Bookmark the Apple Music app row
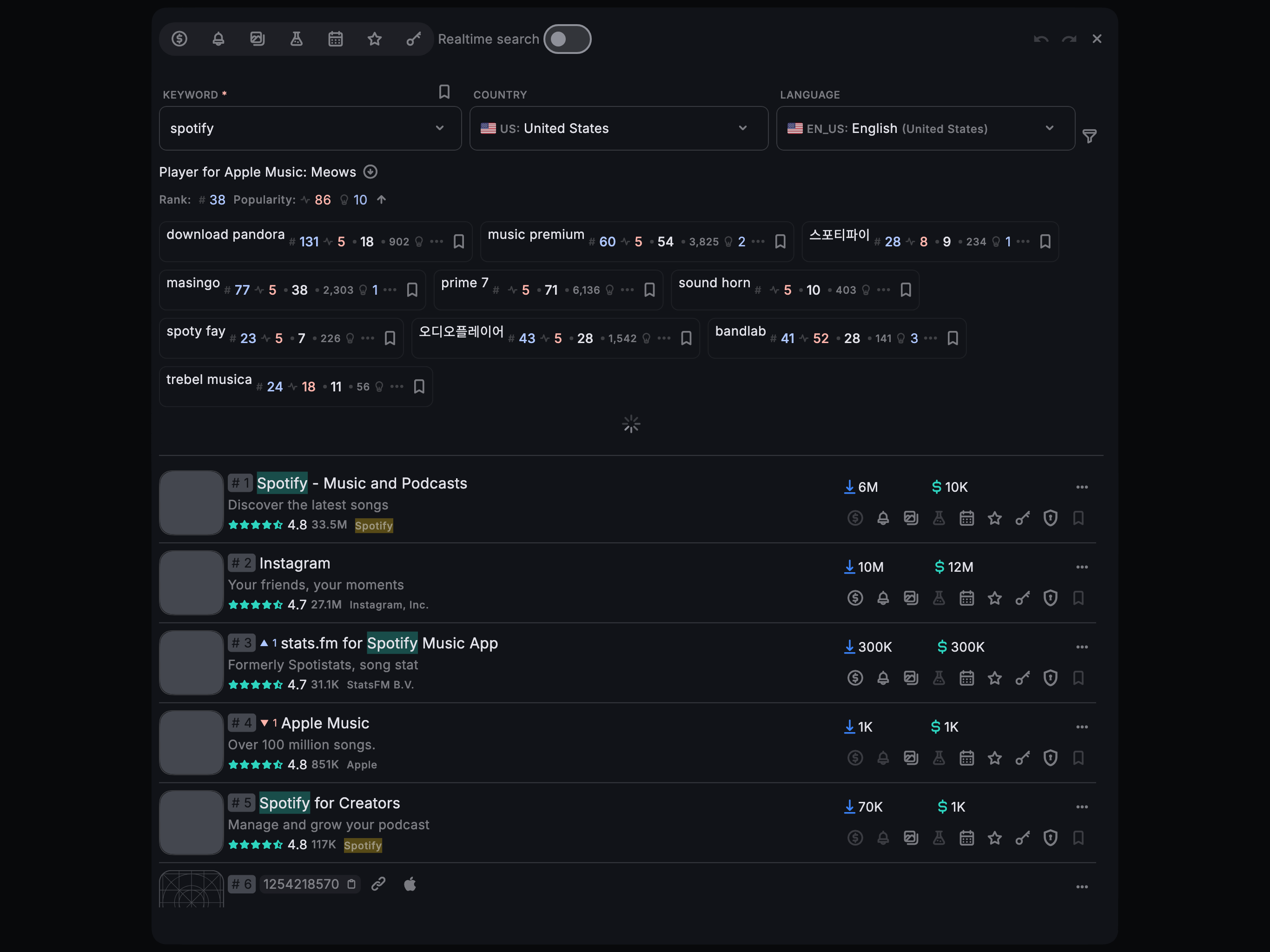1270x952 pixels. (x=1078, y=757)
